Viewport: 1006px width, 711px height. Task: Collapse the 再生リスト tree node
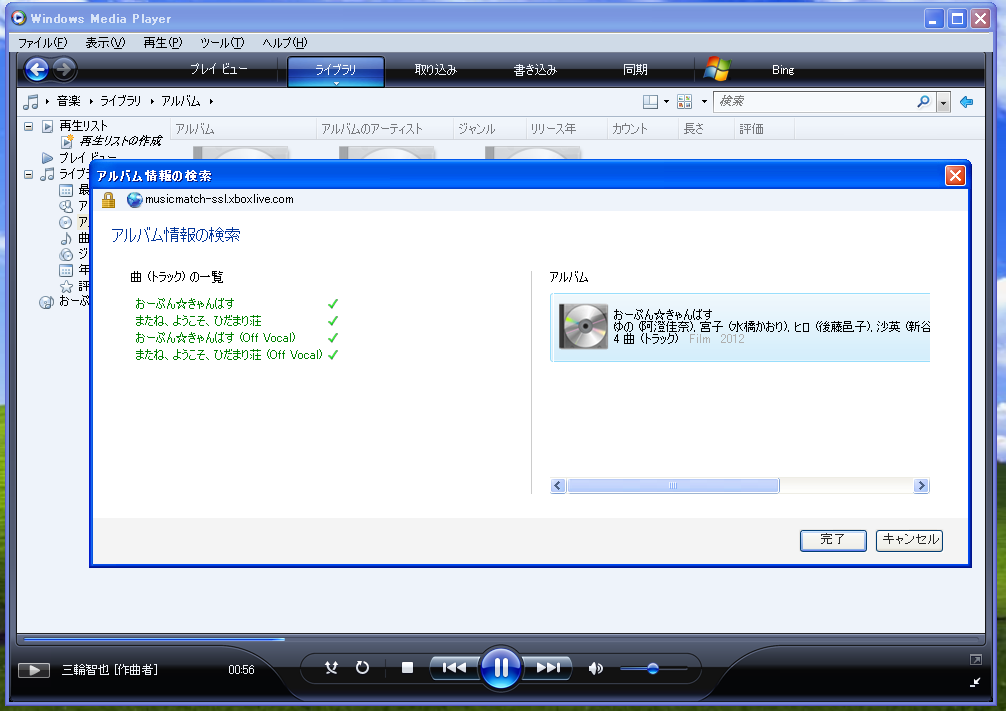pyautogui.click(x=28, y=126)
